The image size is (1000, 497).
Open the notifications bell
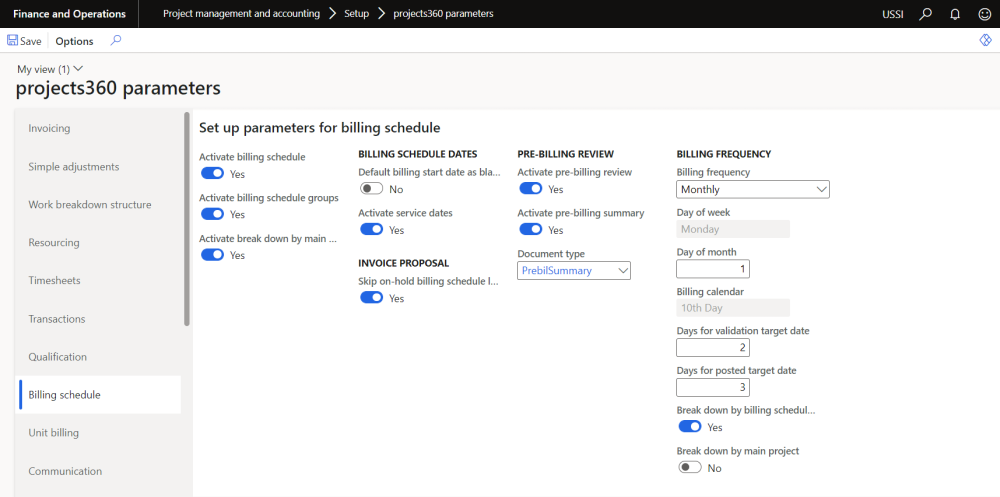tap(955, 14)
